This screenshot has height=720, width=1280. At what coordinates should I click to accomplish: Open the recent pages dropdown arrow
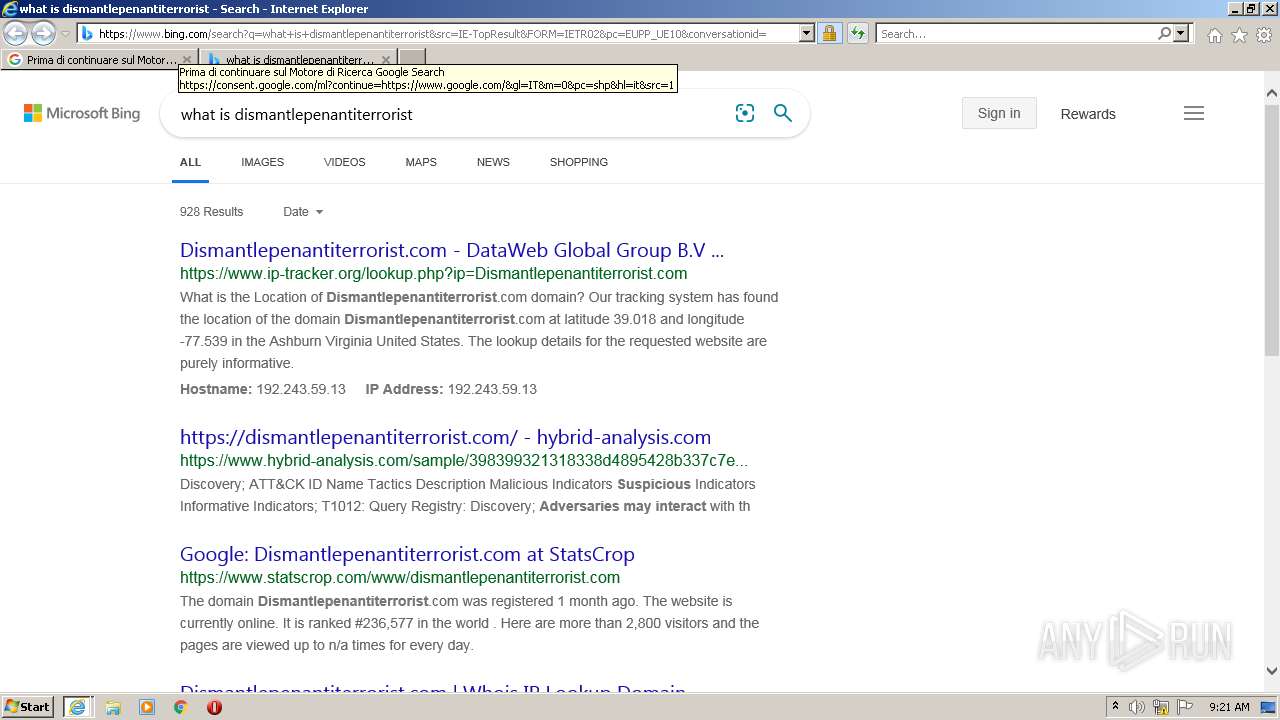coord(66,34)
